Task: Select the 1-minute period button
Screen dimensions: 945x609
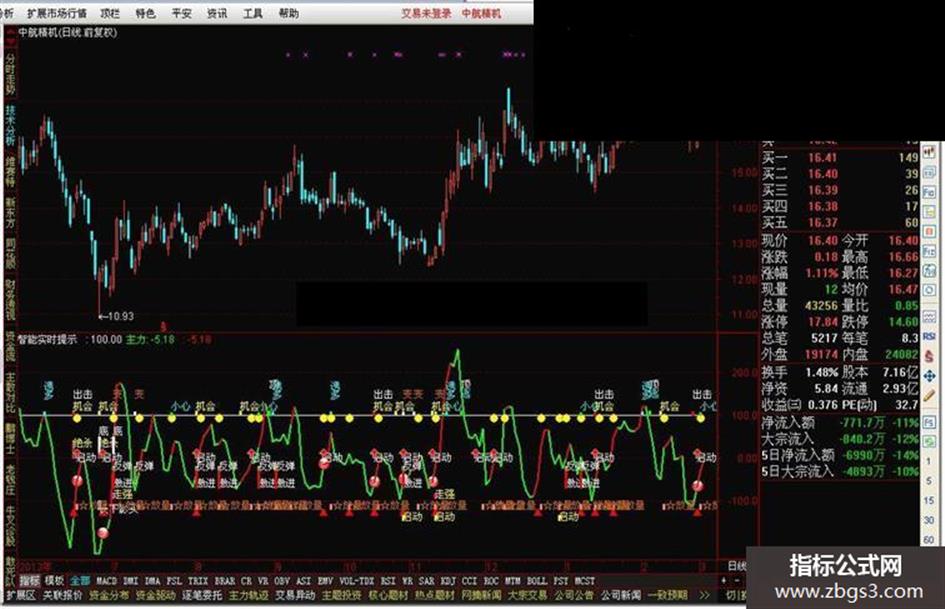Action: click(929, 461)
